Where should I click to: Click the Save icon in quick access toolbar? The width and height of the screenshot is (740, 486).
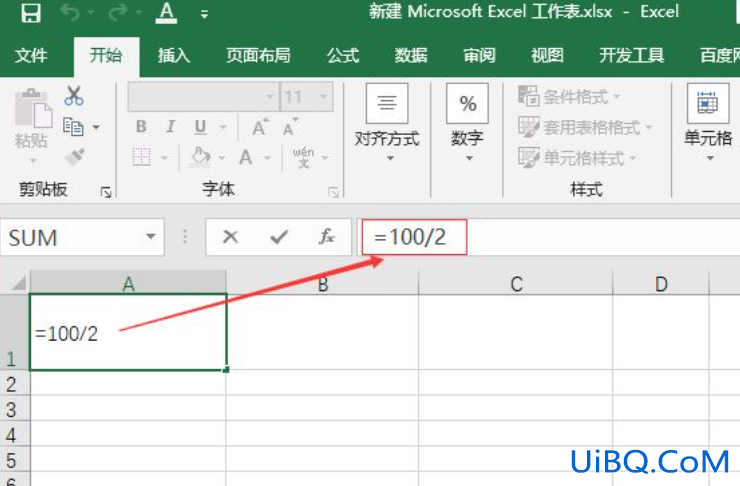point(31,13)
